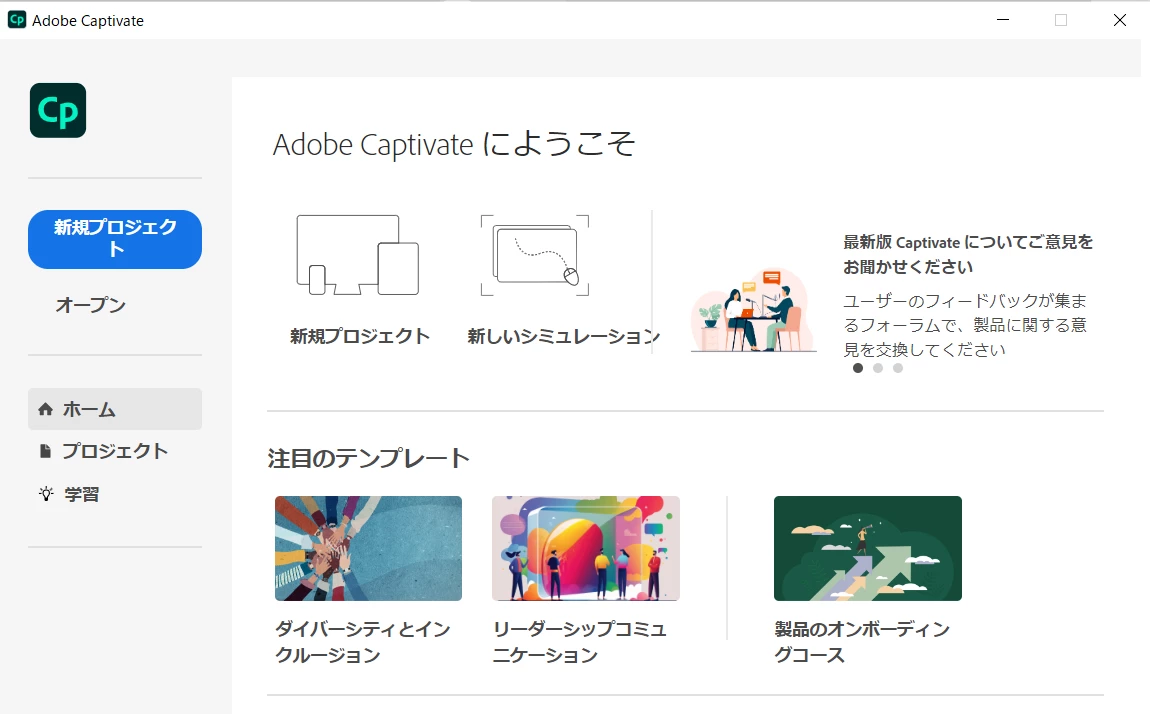Click the ユーザーのフィードバック description text

click(x=965, y=325)
